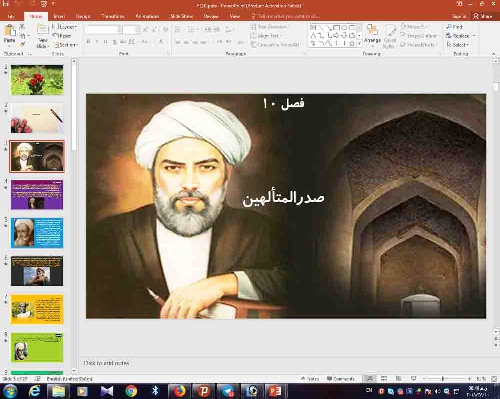The width and height of the screenshot is (500, 399).
Task: Open the Insert tab
Action: click(x=59, y=16)
